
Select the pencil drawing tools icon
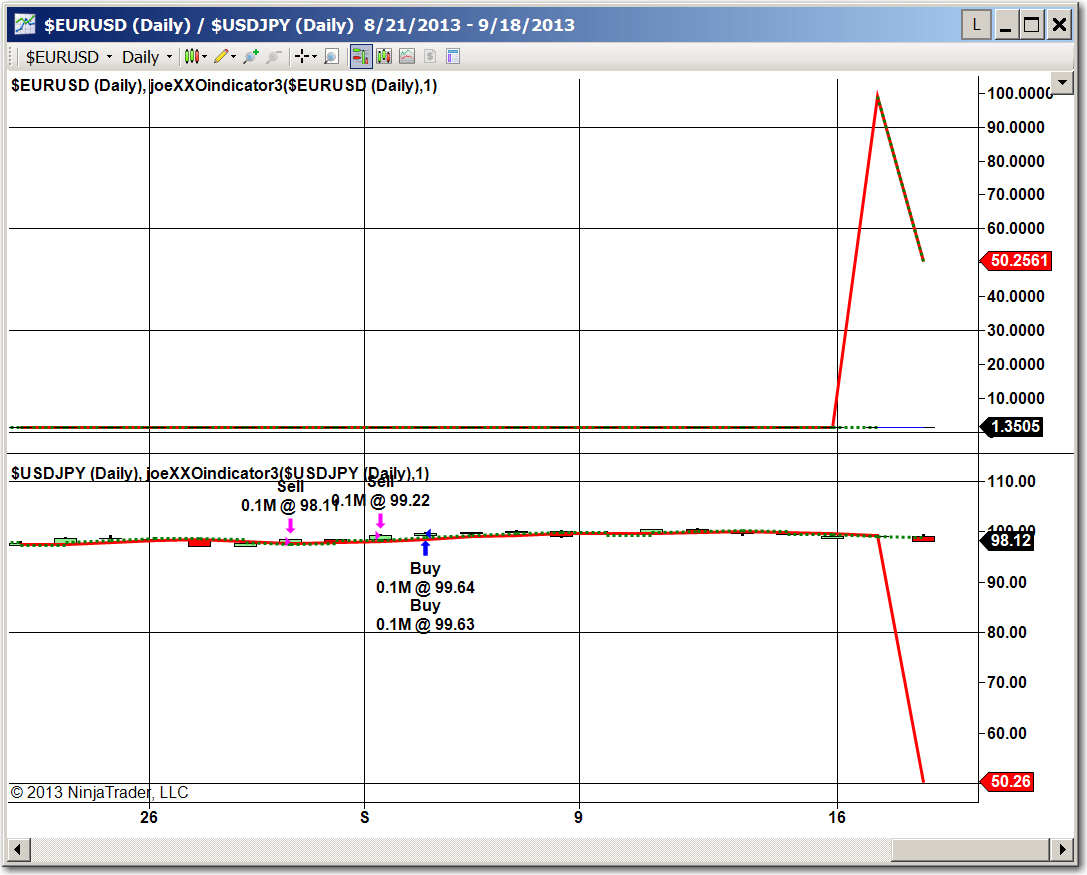[x=221, y=57]
